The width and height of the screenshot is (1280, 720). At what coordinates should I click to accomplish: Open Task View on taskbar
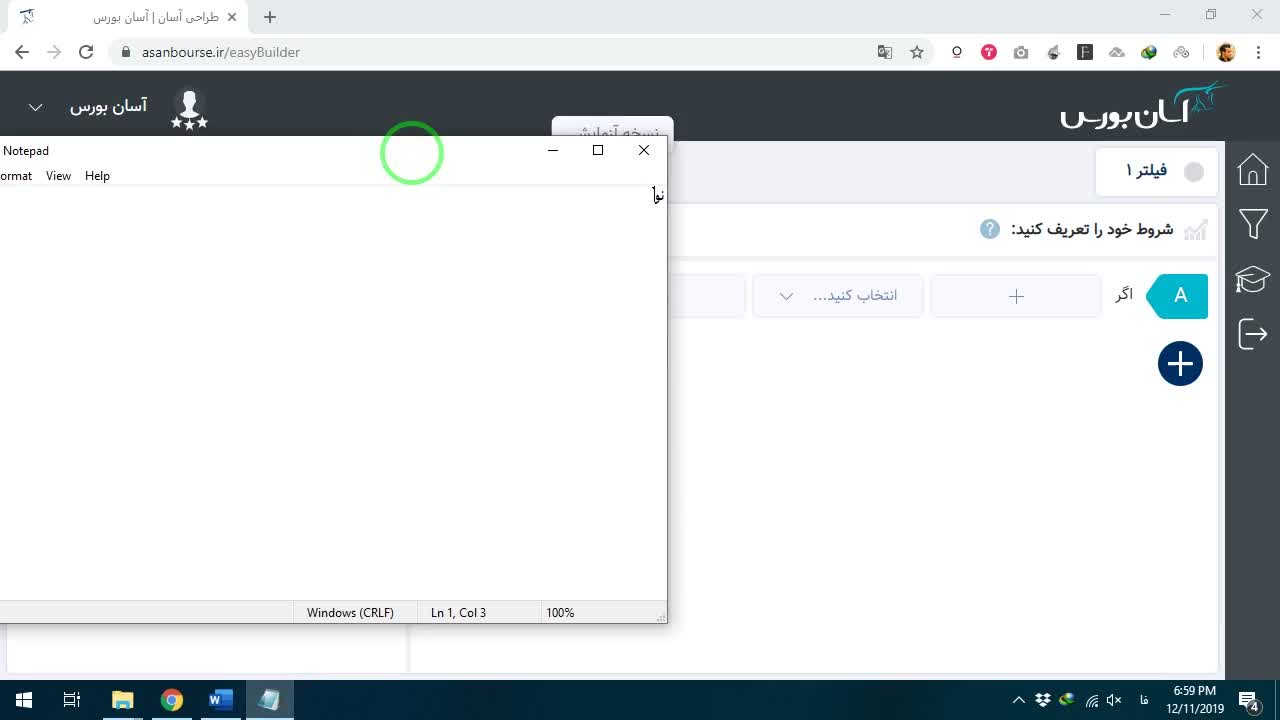coord(72,700)
